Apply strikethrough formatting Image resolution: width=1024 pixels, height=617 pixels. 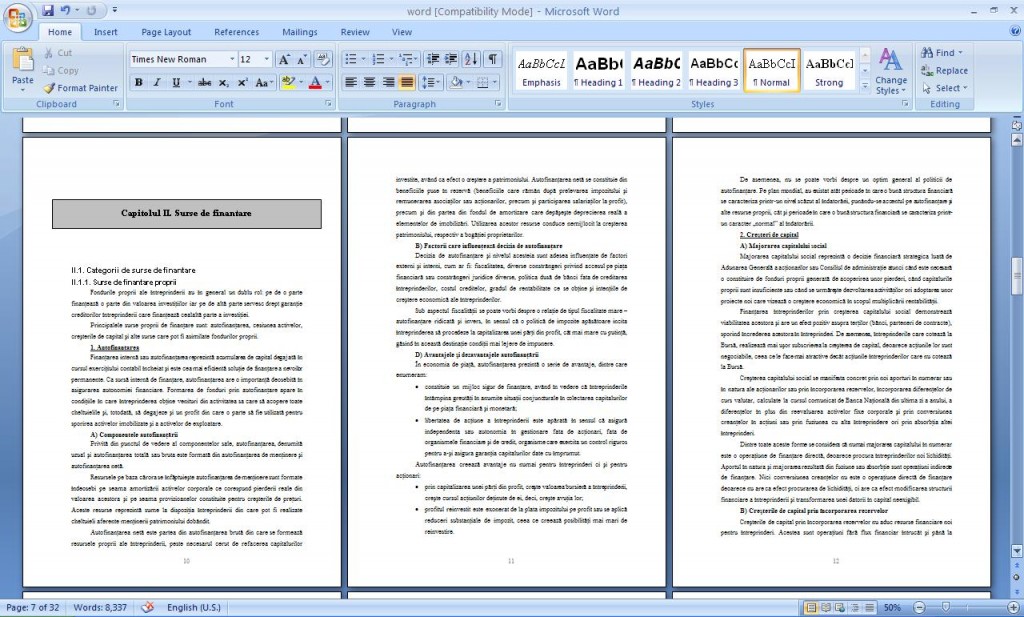(x=204, y=83)
